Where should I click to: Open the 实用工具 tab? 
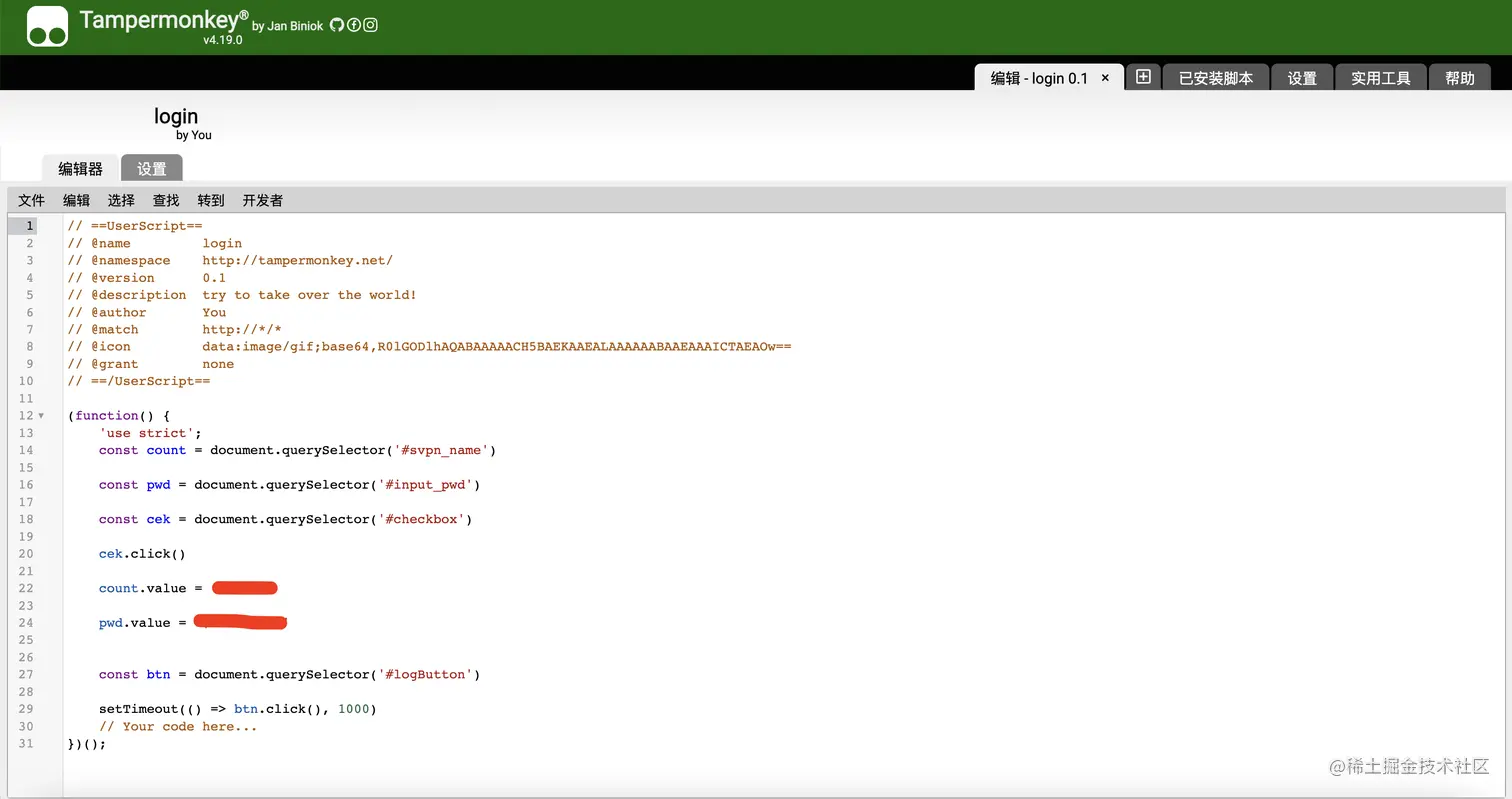click(1380, 78)
